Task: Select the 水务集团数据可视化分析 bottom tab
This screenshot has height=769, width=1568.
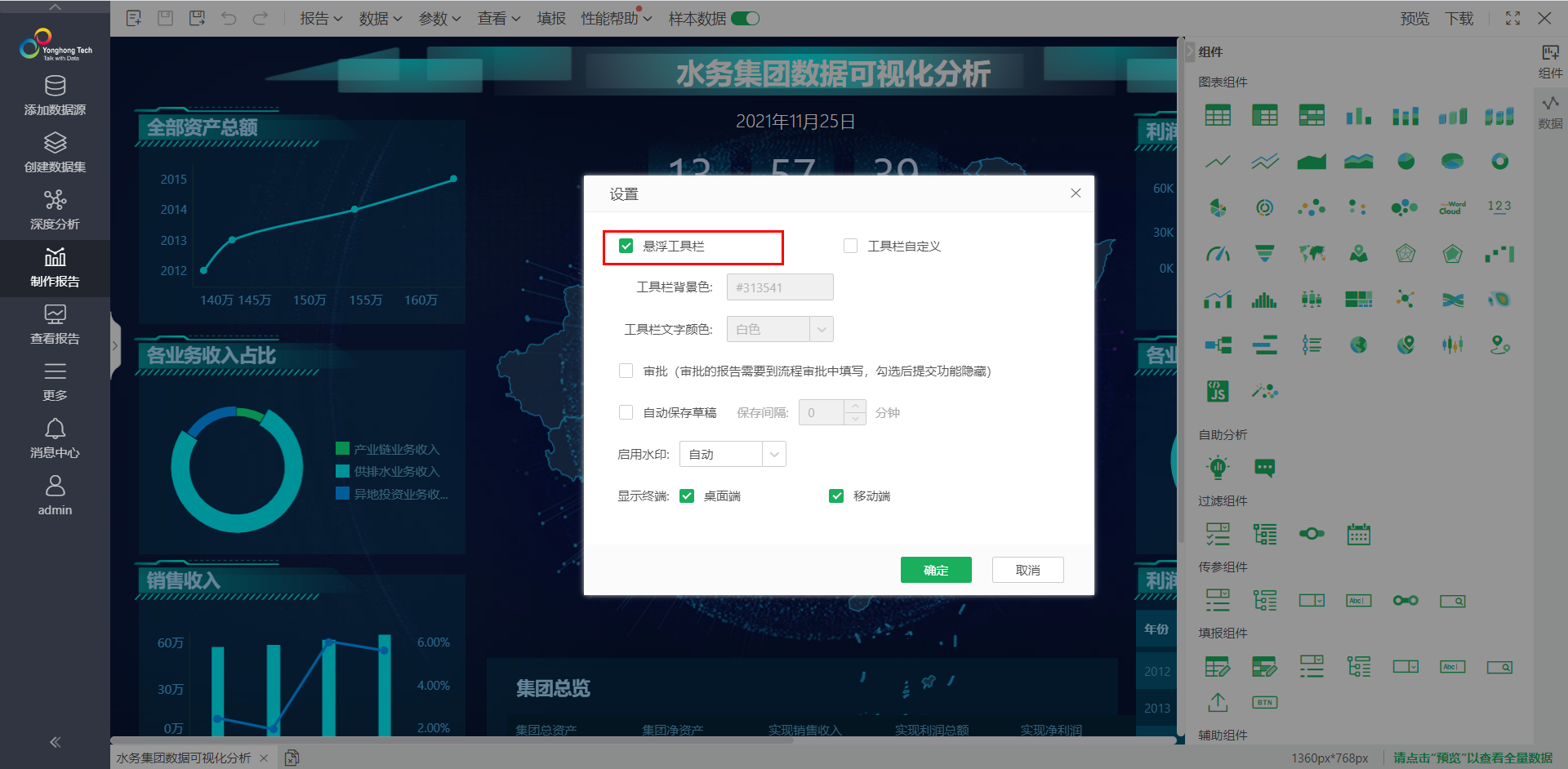Action: [x=184, y=758]
